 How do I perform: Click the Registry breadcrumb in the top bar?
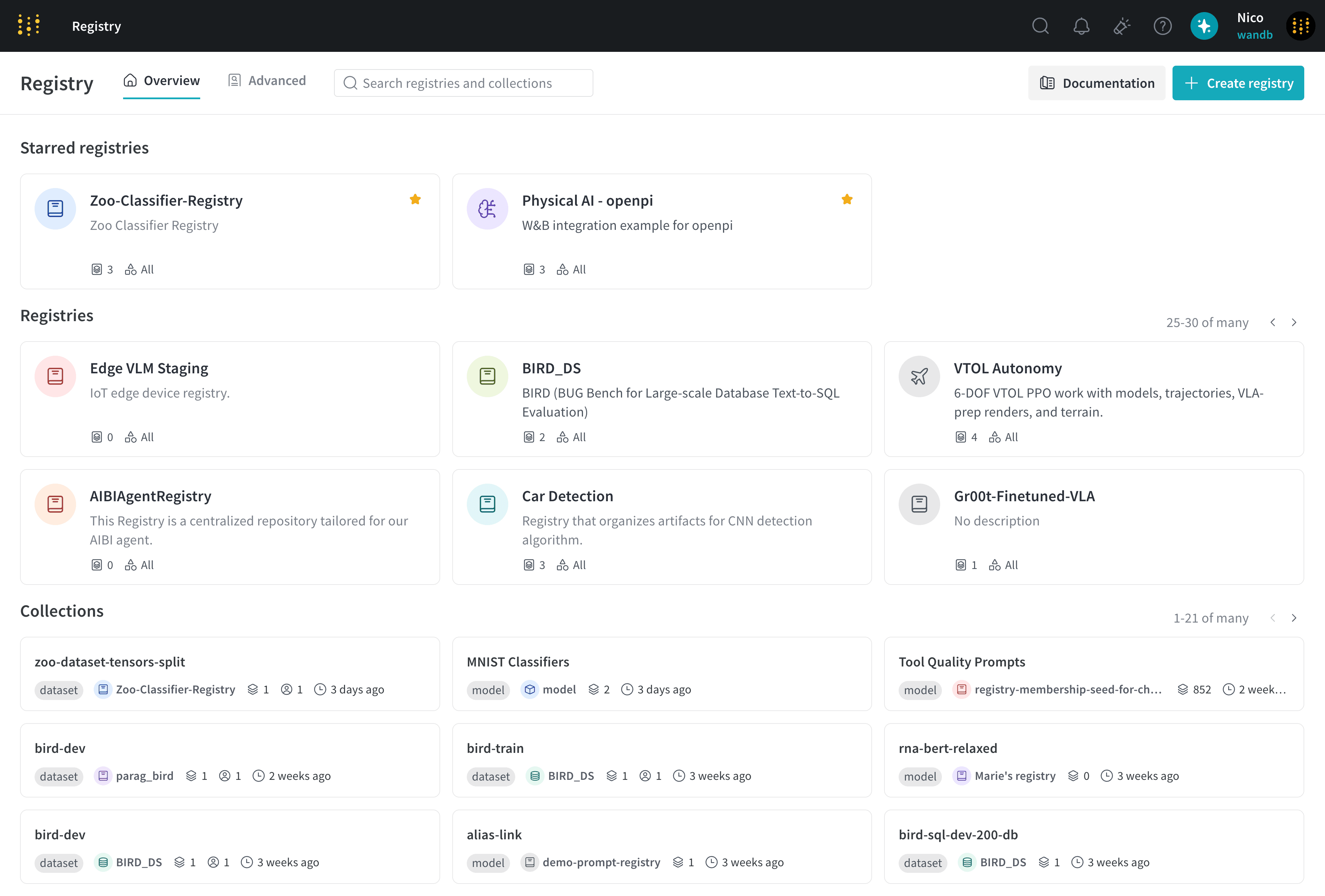pyautogui.click(x=96, y=26)
